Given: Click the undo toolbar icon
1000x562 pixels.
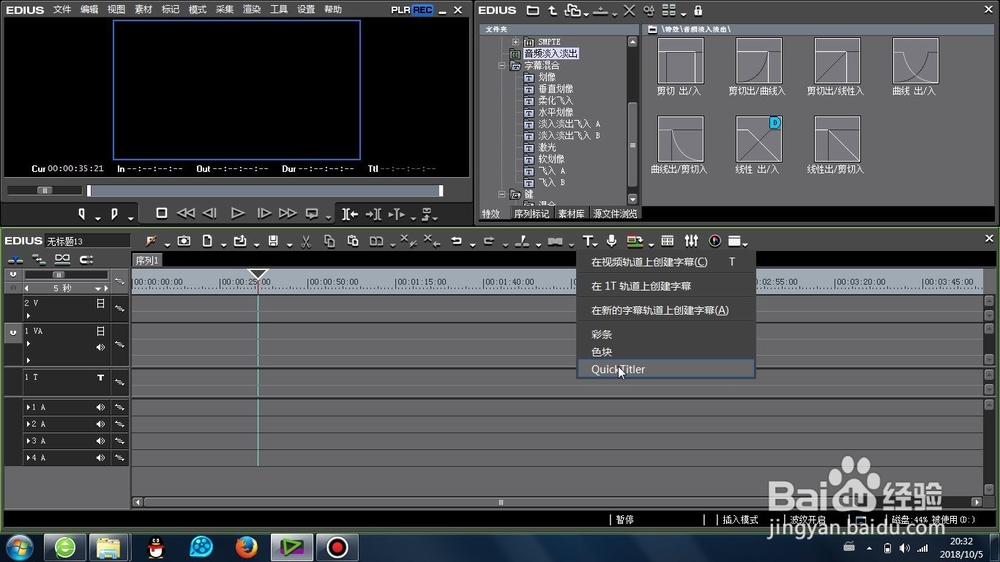Looking at the screenshot, I should point(456,240).
